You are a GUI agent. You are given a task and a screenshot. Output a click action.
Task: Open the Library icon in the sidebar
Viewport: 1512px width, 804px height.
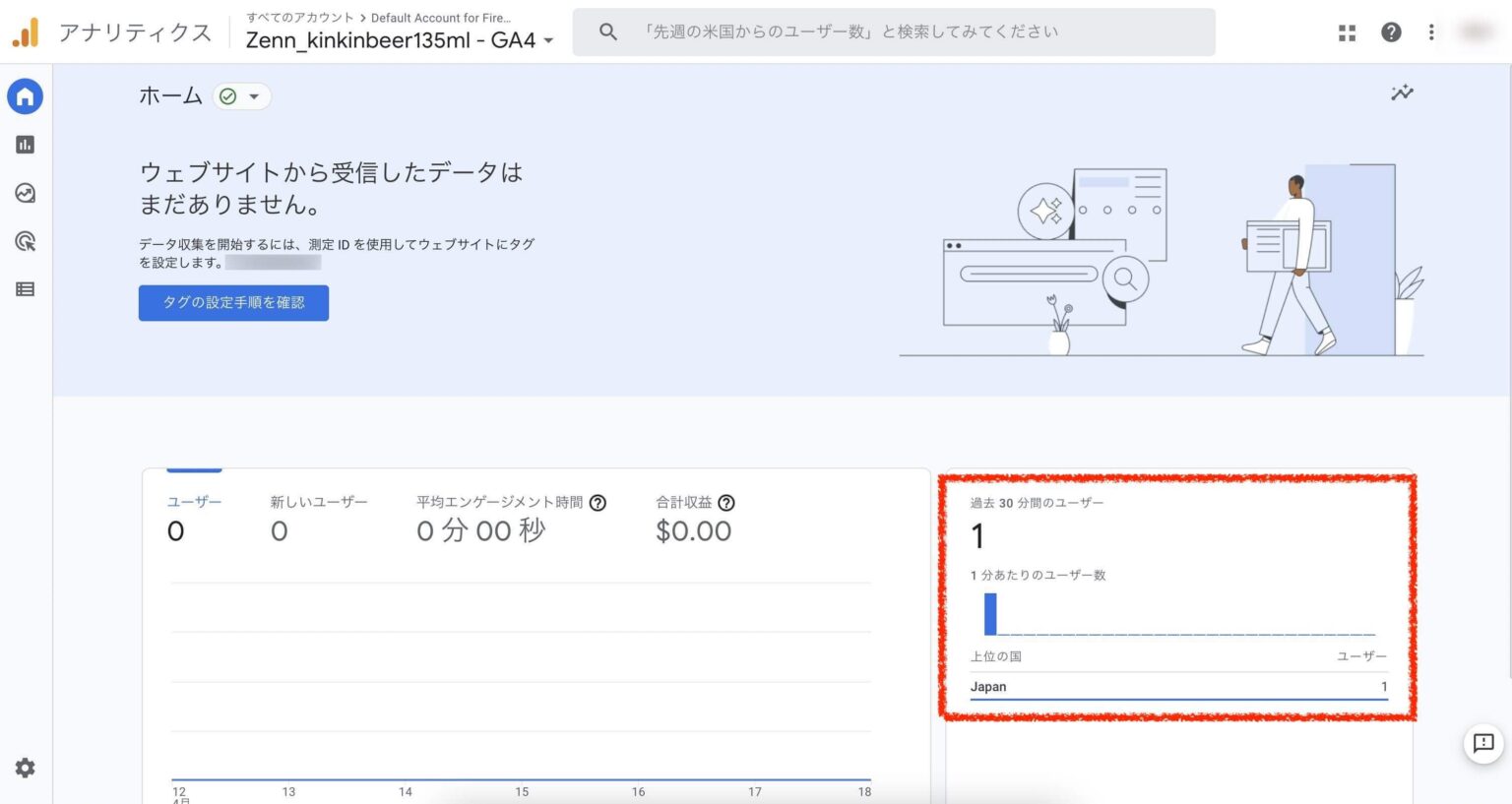25,288
